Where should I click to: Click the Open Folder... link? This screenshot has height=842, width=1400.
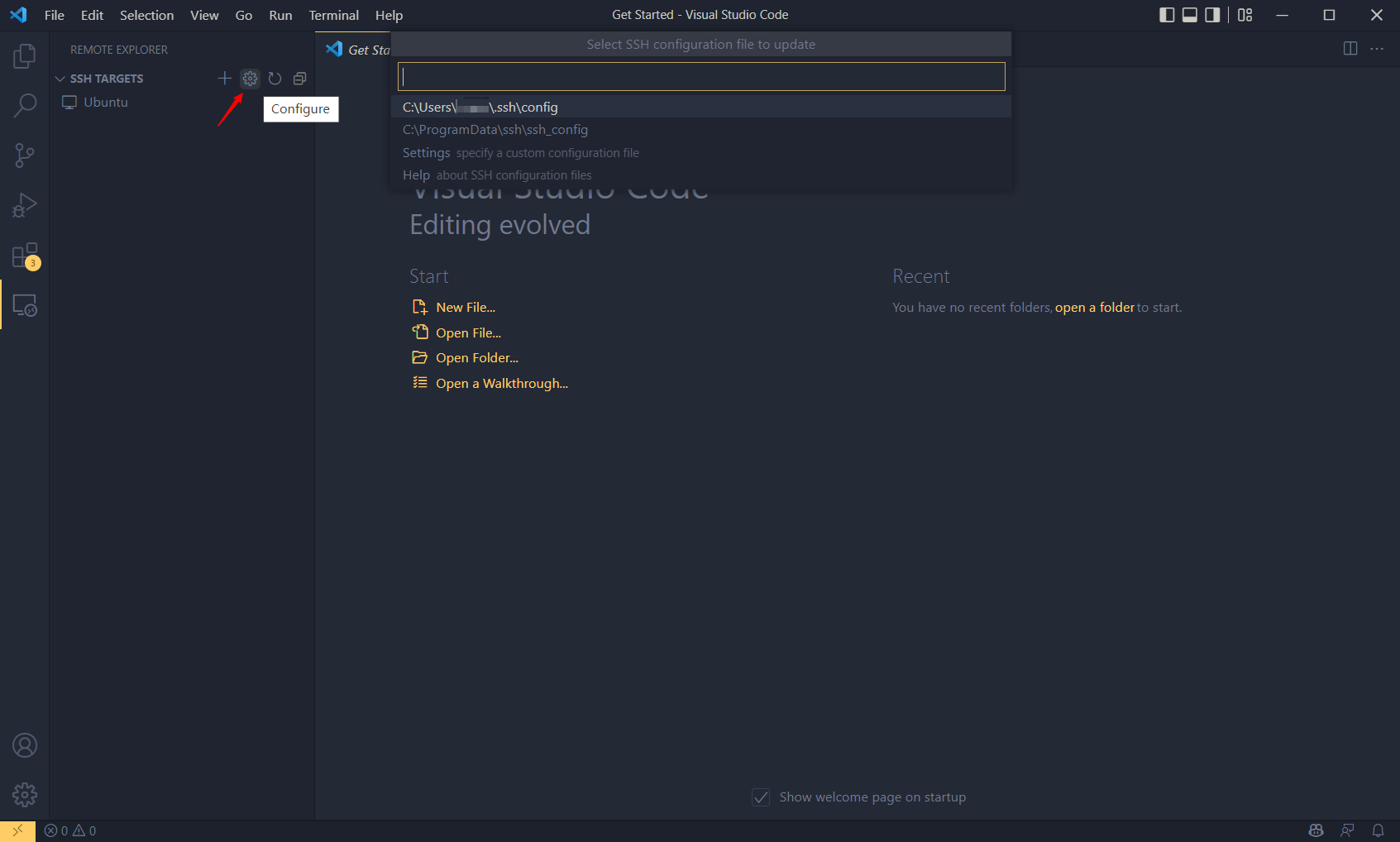pos(477,358)
